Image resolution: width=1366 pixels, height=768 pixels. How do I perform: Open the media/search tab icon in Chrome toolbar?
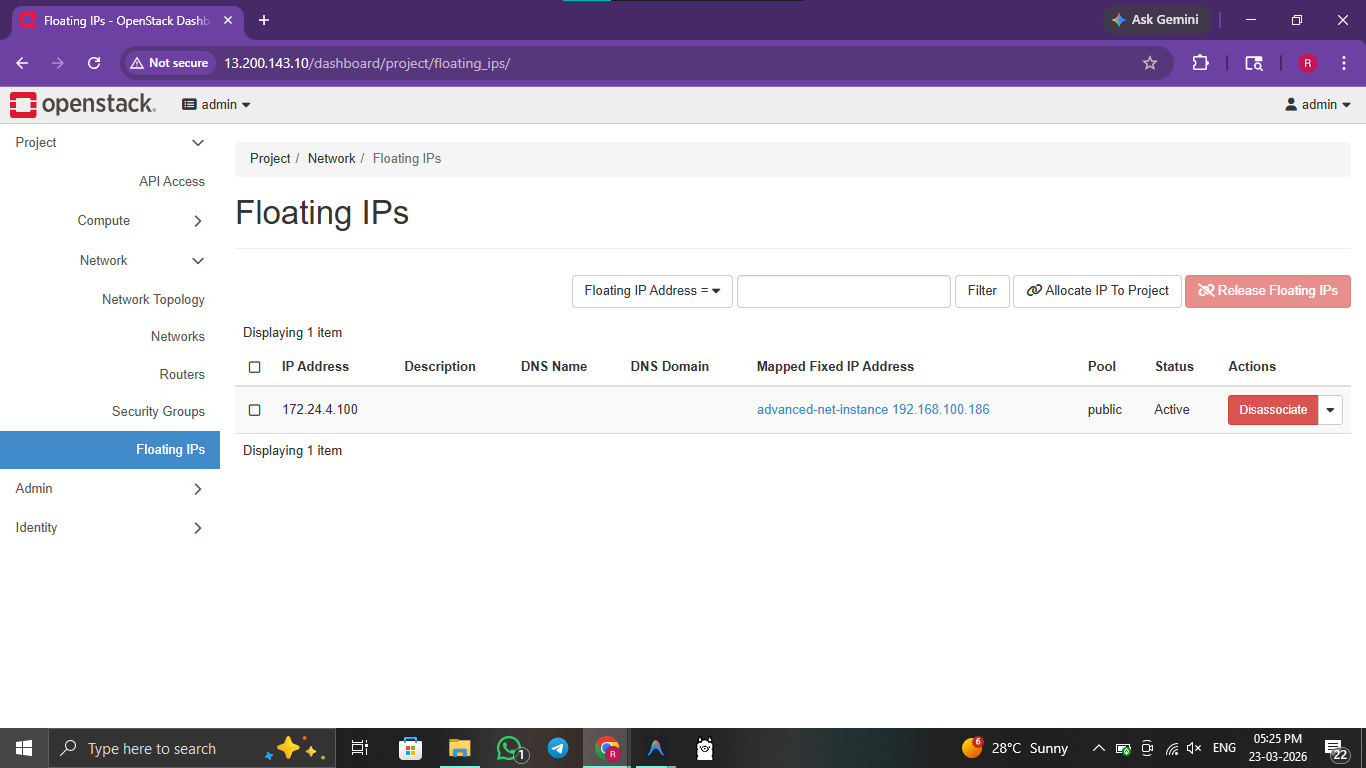(x=1253, y=63)
